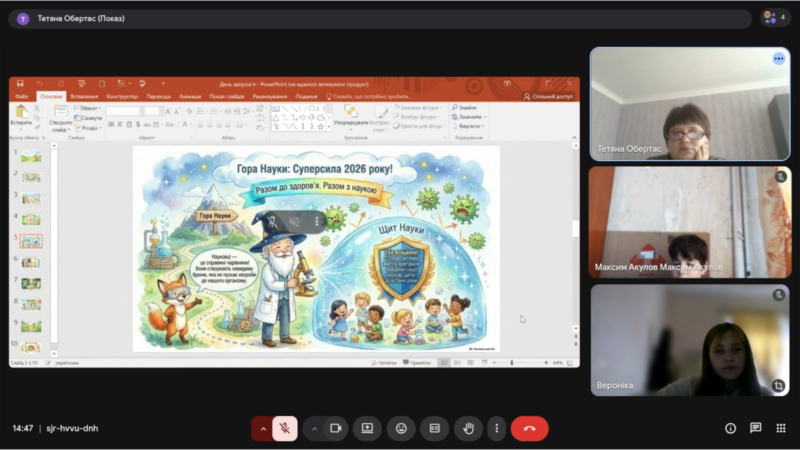This screenshot has height=450, width=800.
Task: Pin the shared presentation using the pin icon
Action: [x=272, y=221]
